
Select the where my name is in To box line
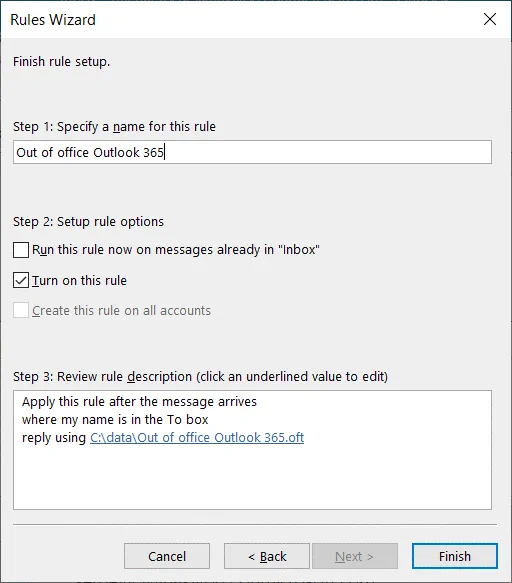click(115, 420)
